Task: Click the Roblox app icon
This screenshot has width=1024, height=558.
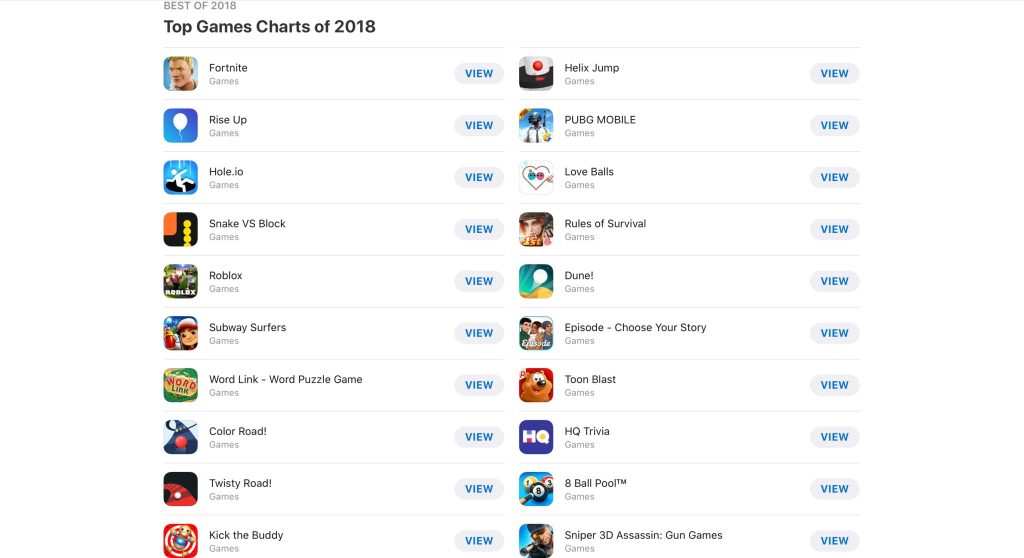Action: coord(180,281)
